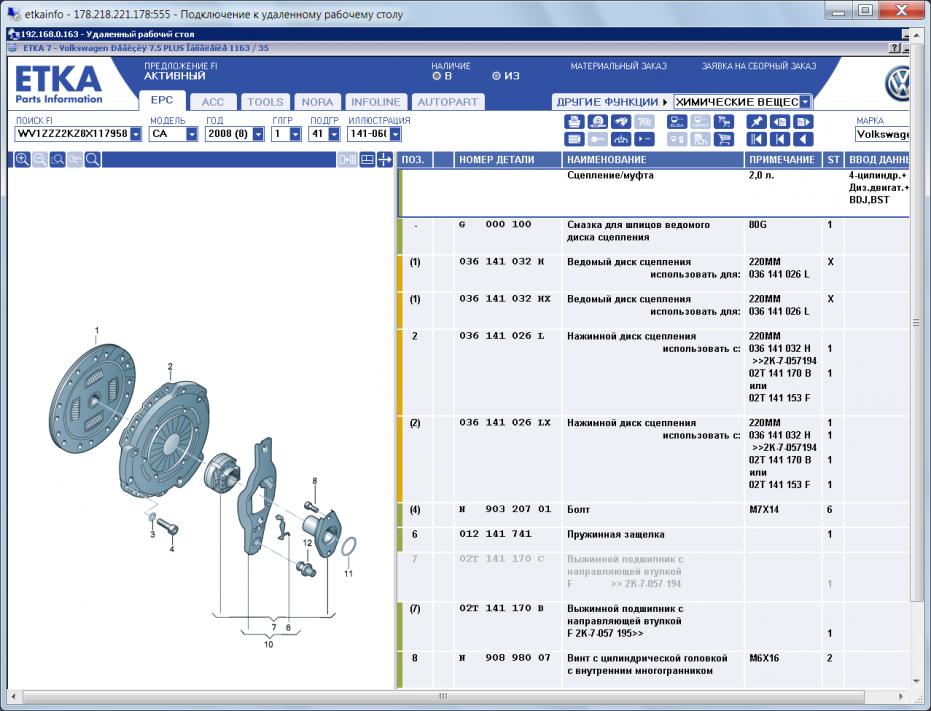
Task: Open the ПОДГР 41 dropdown
Action: click(334, 134)
